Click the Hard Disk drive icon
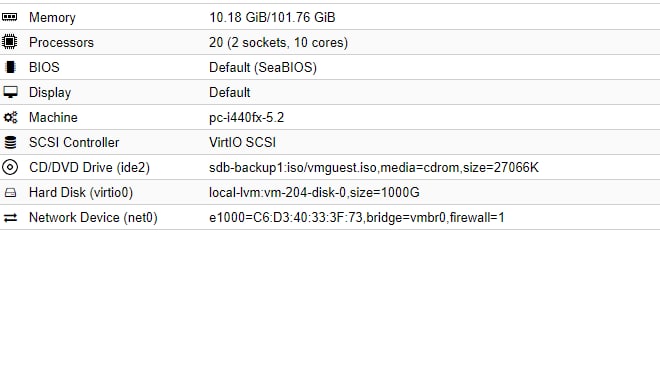This screenshot has height=389, width=660. coord(10,192)
